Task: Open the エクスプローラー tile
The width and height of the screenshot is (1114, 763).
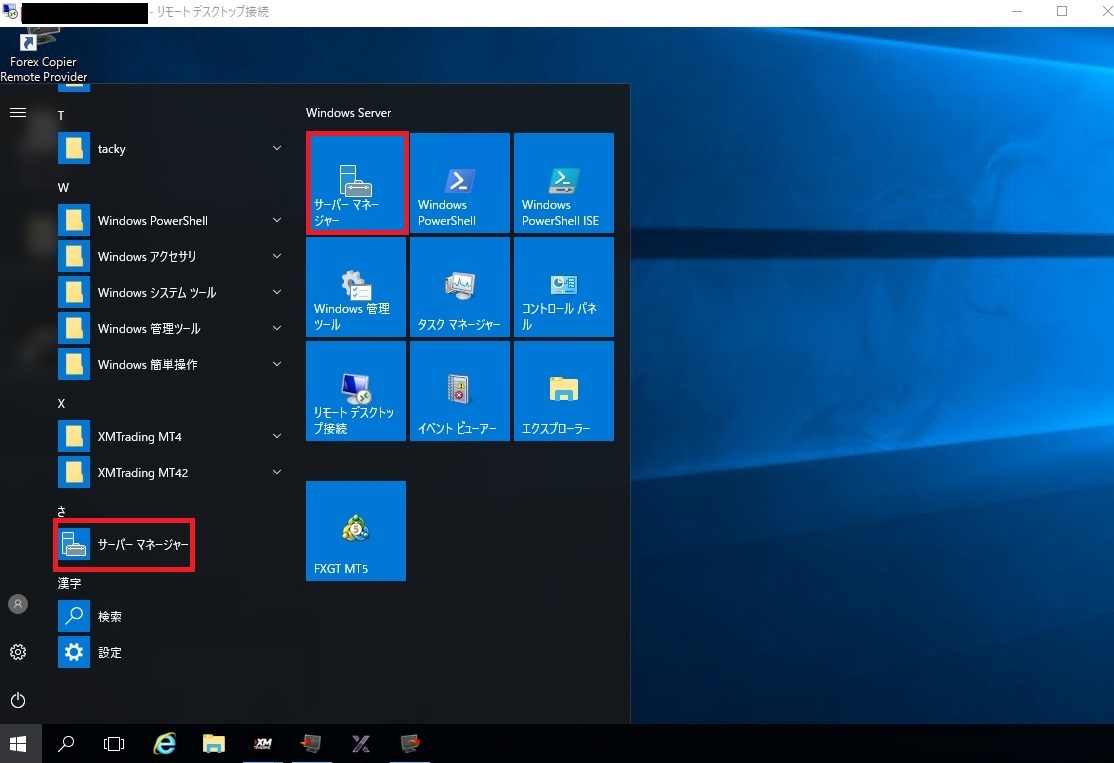Action: point(563,391)
